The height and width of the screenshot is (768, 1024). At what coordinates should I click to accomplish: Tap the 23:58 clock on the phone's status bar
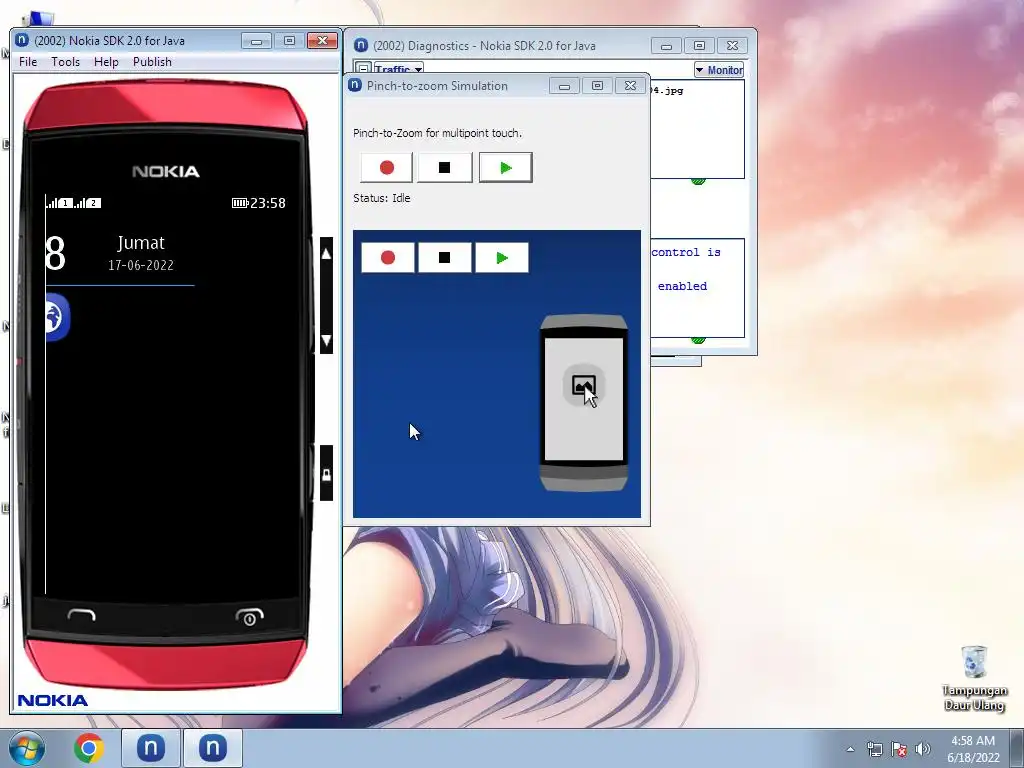point(268,203)
